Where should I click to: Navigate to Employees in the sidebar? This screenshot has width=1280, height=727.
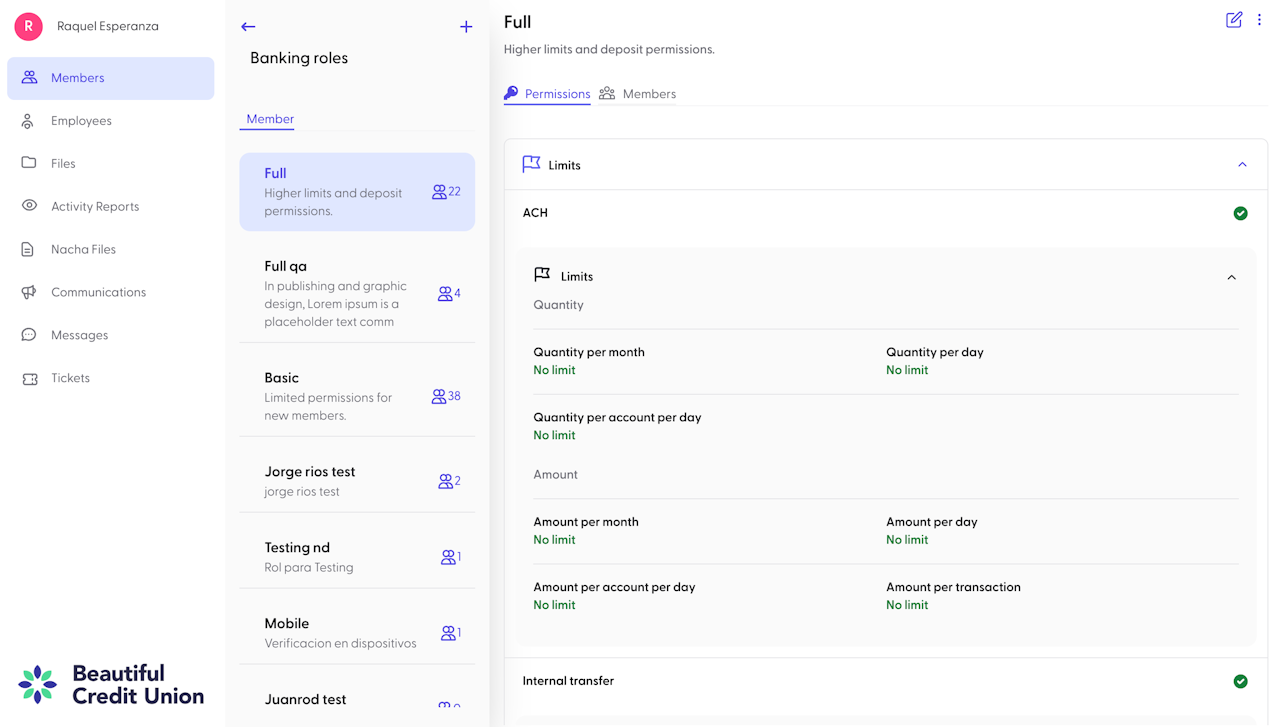pyautogui.click(x=81, y=121)
